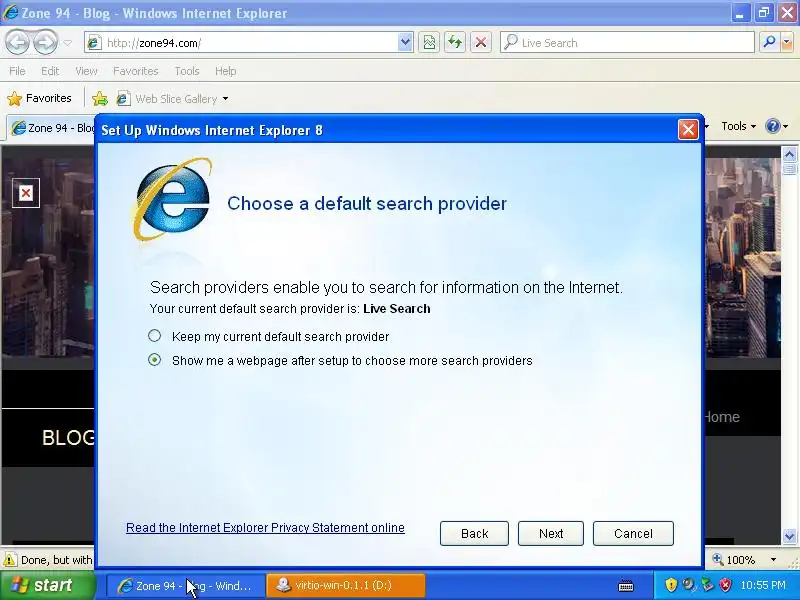Stop page loading with the red X icon
The width and height of the screenshot is (800, 600).
tap(481, 43)
